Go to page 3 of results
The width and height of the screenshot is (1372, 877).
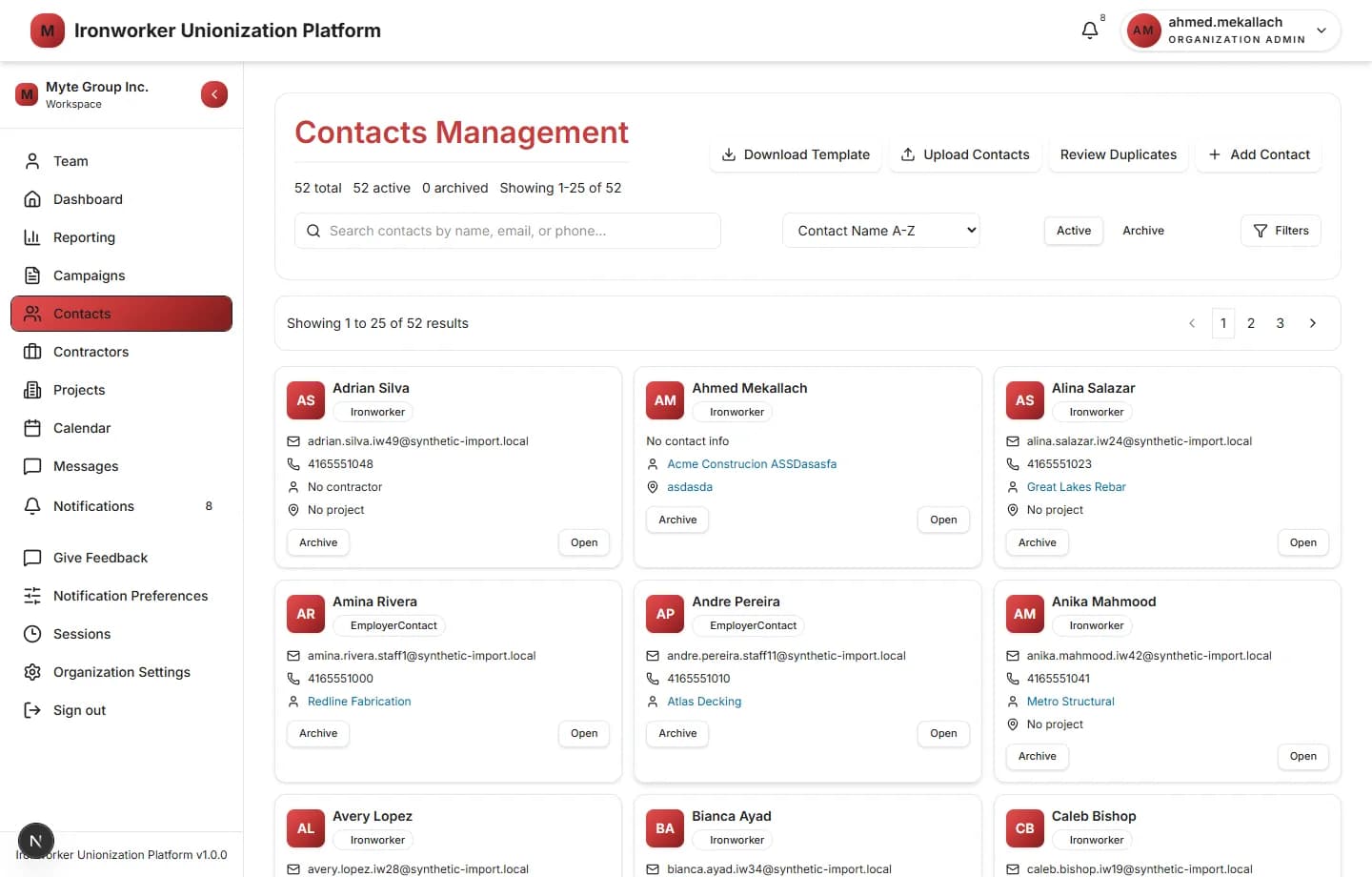1280,323
